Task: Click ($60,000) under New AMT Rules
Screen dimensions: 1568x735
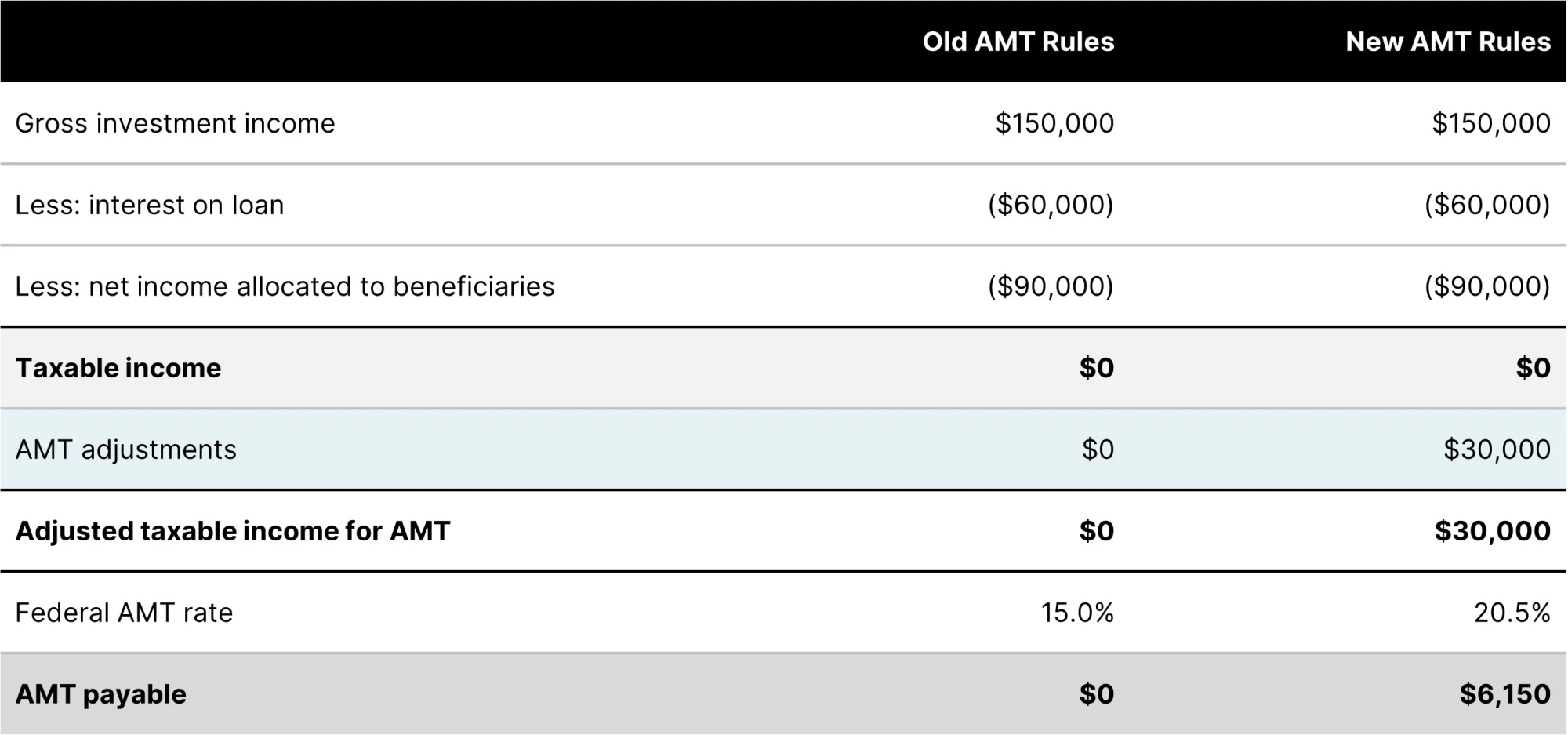Action: [x=1488, y=205]
